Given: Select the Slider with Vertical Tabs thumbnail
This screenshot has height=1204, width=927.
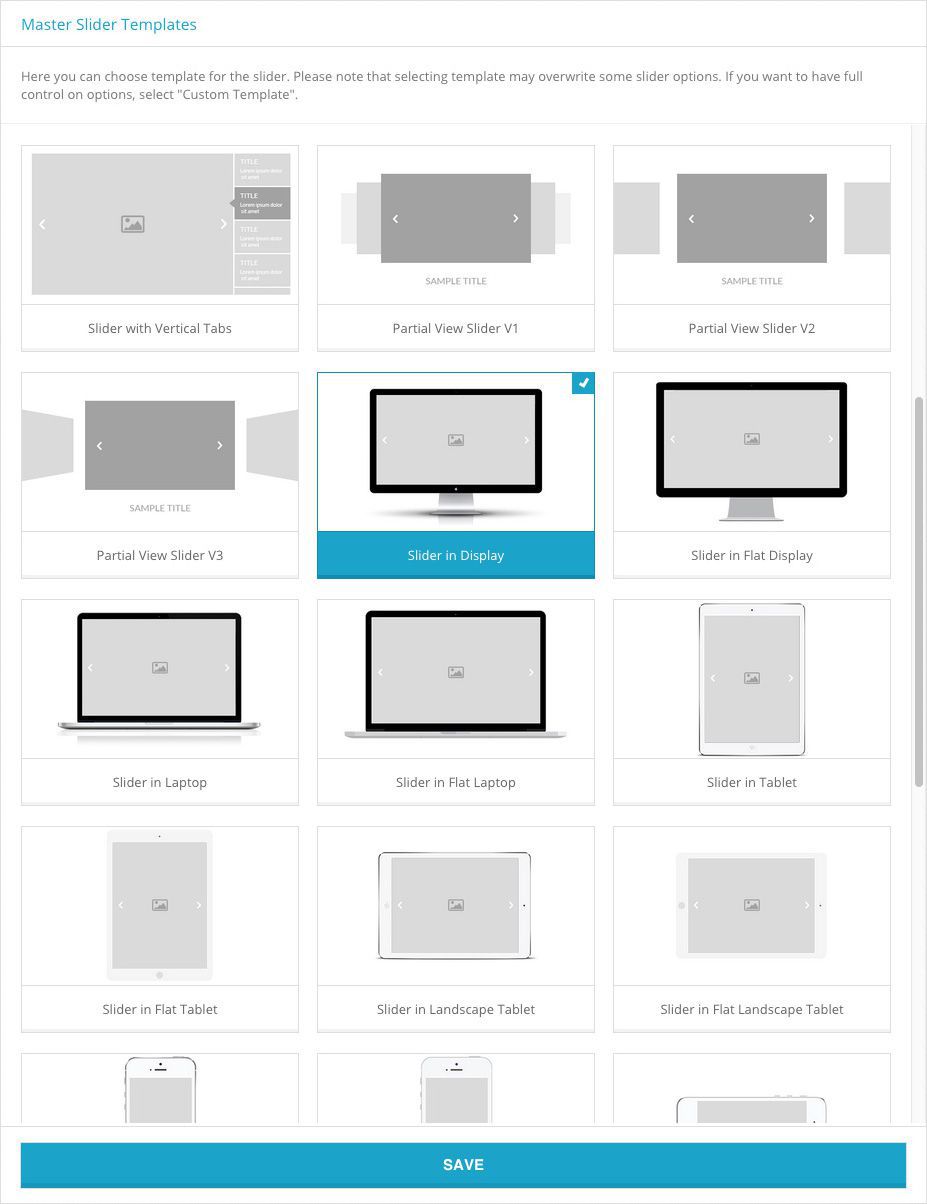Looking at the screenshot, I should point(160,224).
